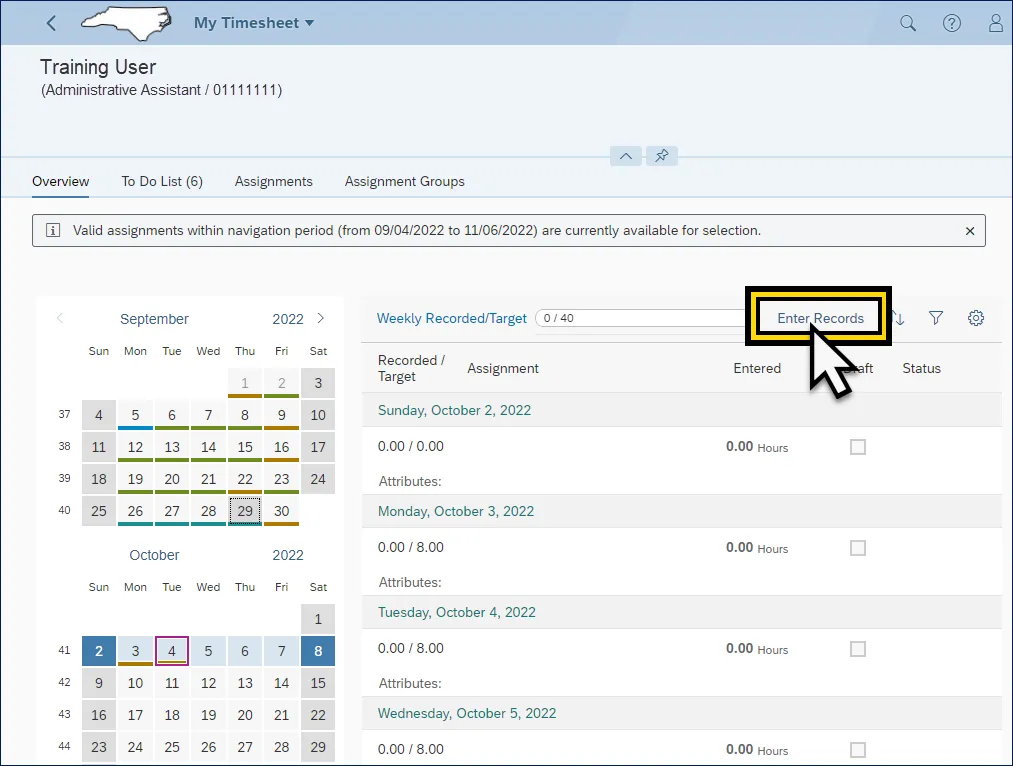This screenshot has width=1013, height=766.
Task: Click the Weekly Recorded/Target progress bar
Action: tap(640, 318)
